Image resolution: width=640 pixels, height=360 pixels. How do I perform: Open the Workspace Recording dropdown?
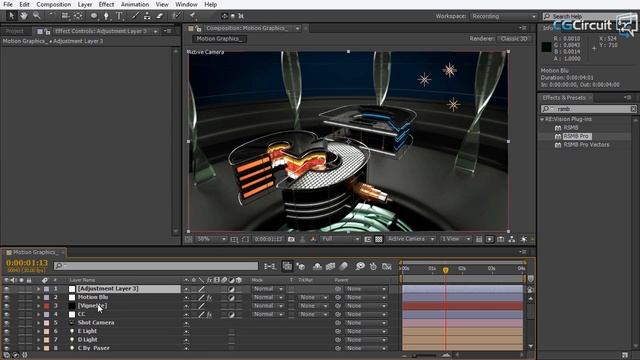pyautogui.click(x=504, y=16)
